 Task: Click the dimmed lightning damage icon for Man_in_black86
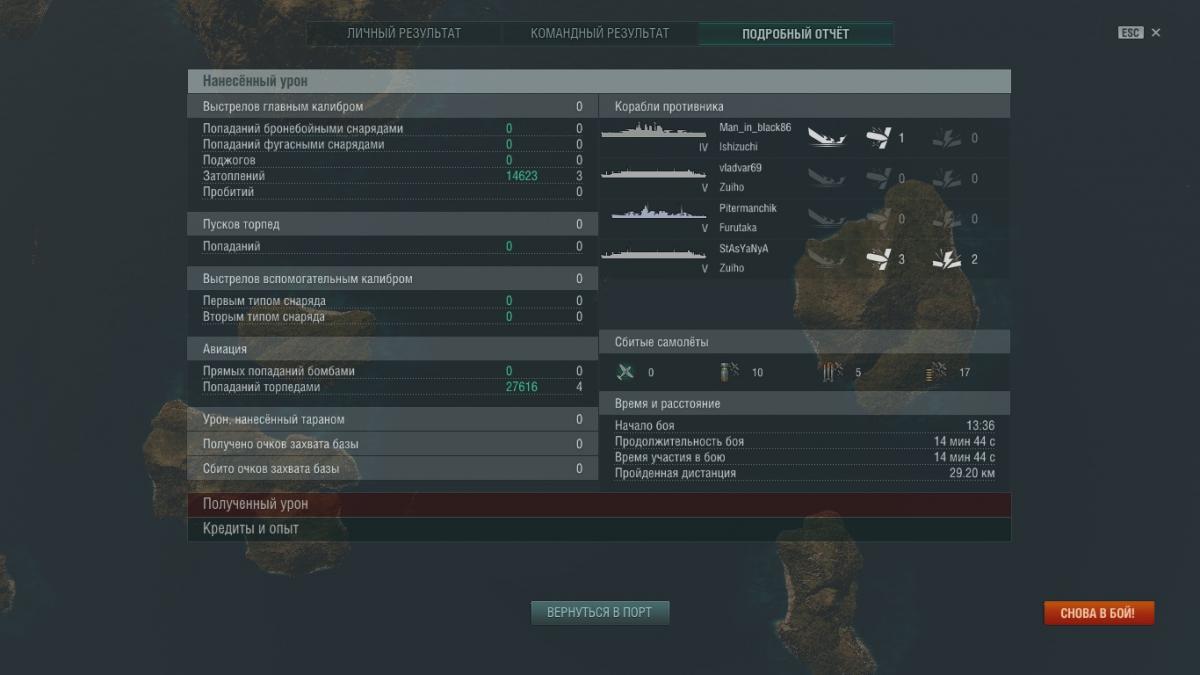coord(947,137)
